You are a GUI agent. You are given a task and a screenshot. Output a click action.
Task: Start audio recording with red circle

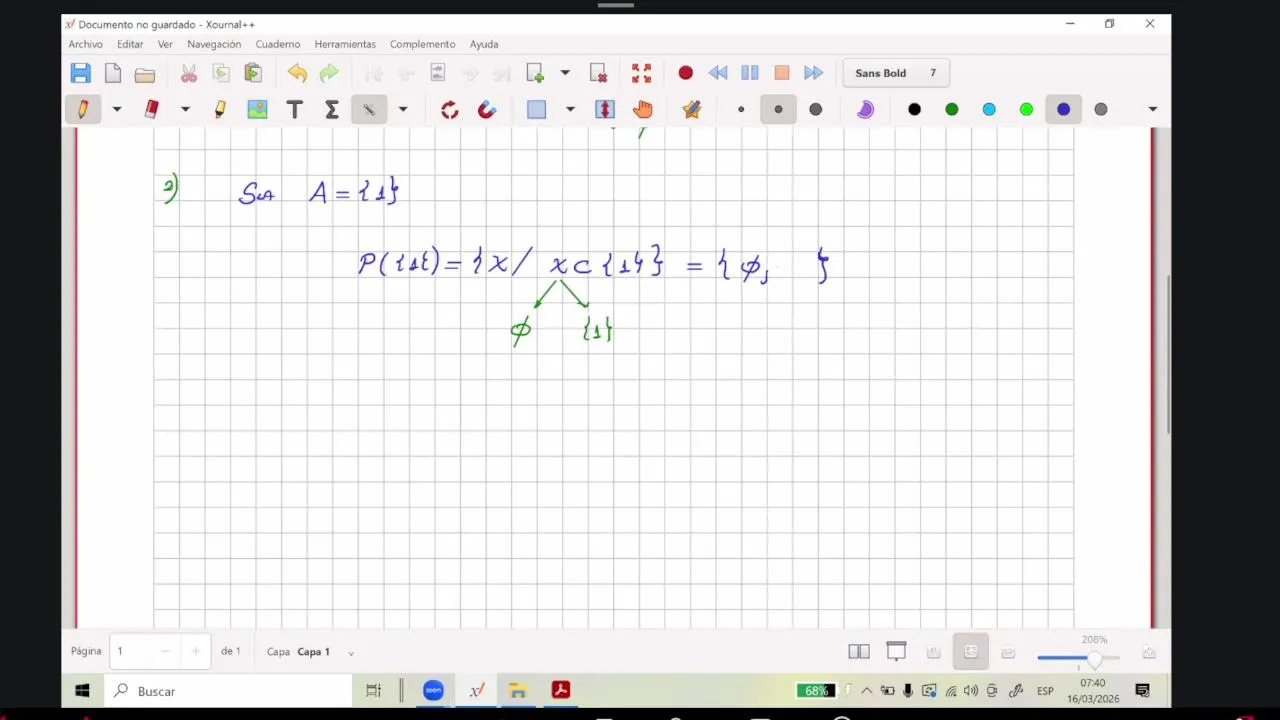[685, 73]
